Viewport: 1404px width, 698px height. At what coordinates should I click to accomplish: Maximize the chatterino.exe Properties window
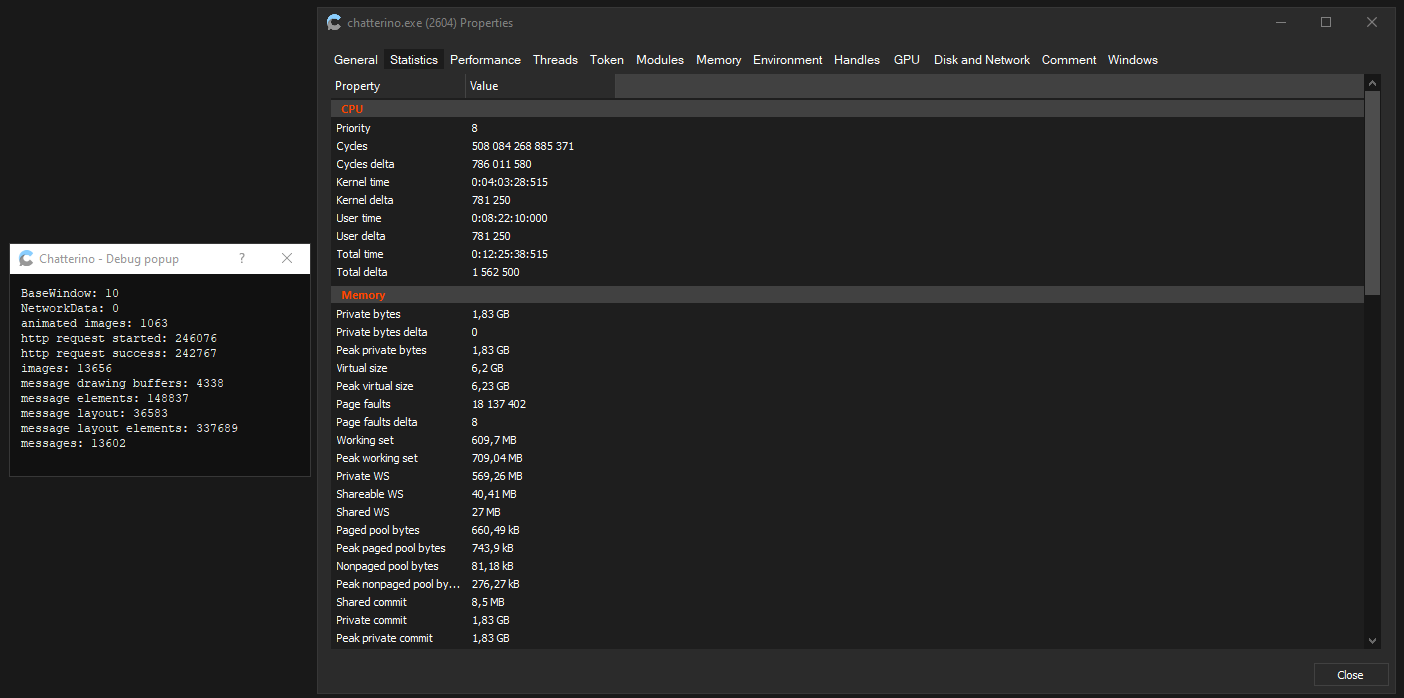tap(1326, 22)
